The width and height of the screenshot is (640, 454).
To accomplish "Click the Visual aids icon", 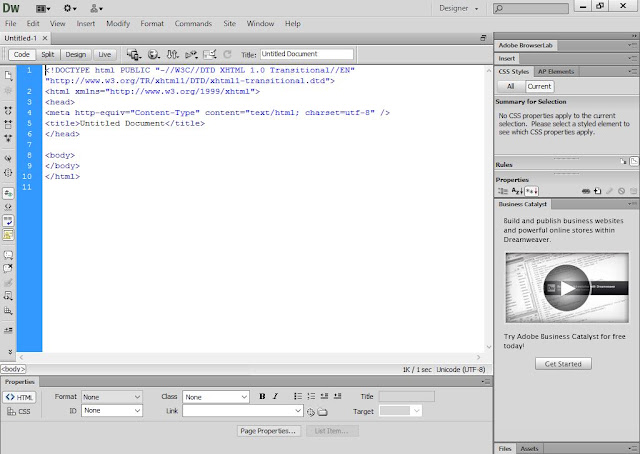I will 210,54.
